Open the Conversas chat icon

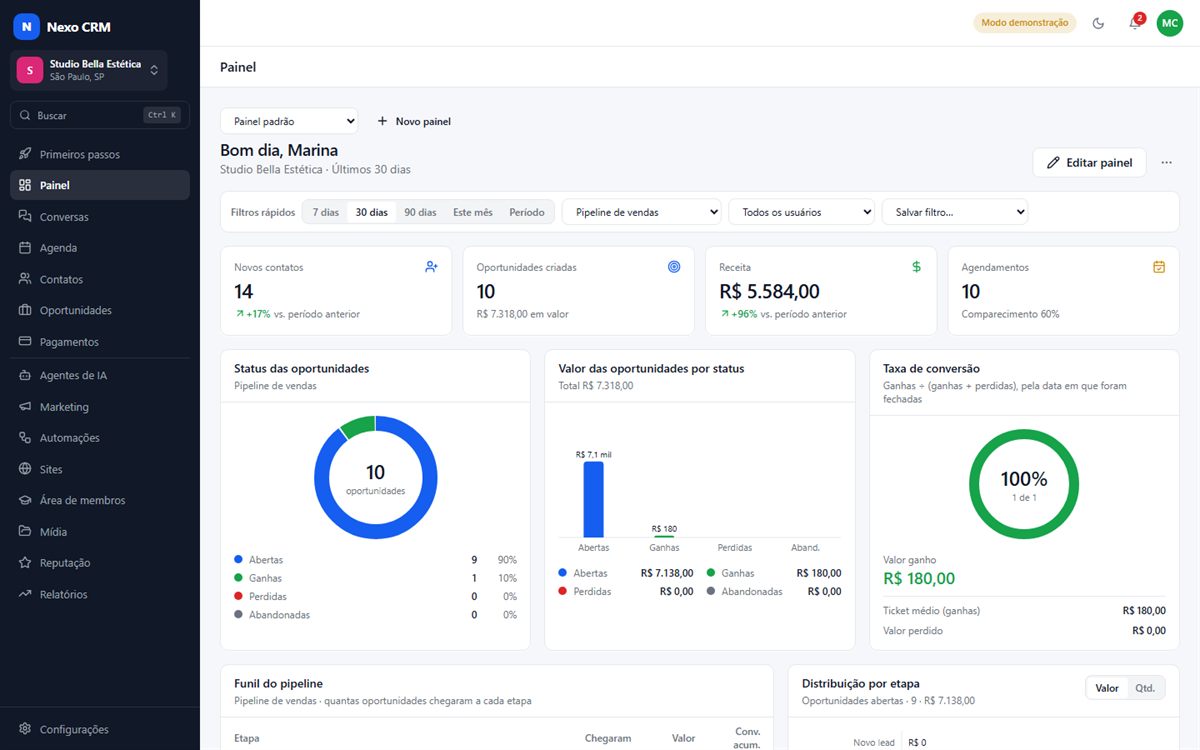25,217
